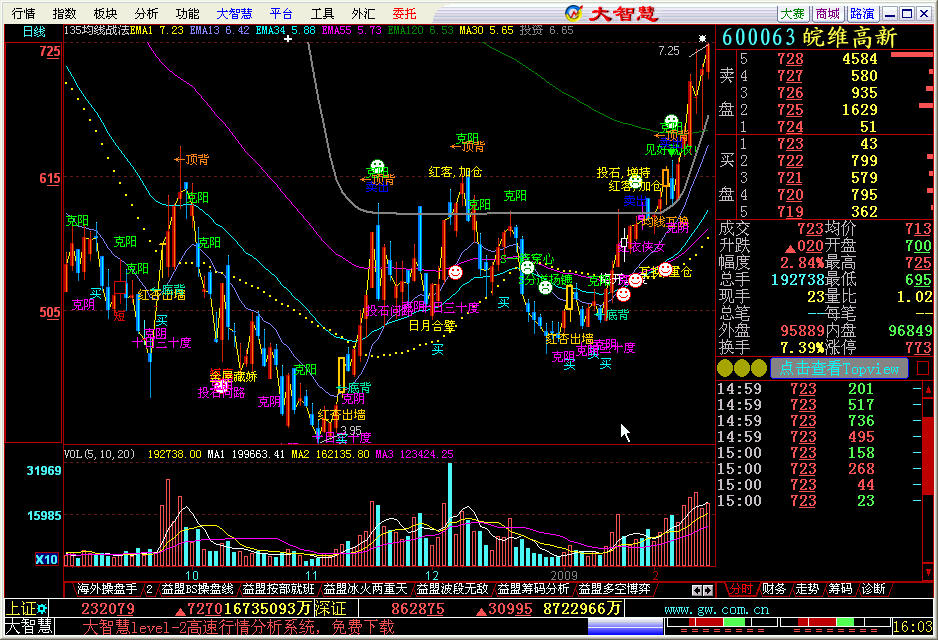Click the 135均线战法 indicator title
938x640 pixels.
pyautogui.click(x=96, y=30)
